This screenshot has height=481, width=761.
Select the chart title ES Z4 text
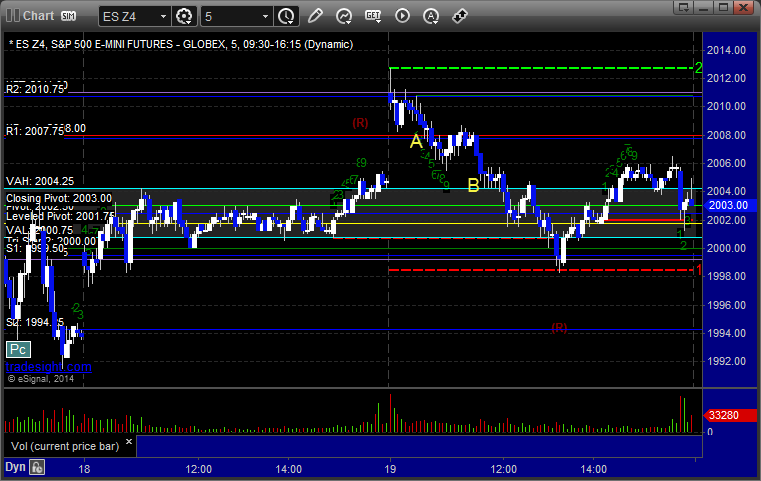click(x=181, y=44)
